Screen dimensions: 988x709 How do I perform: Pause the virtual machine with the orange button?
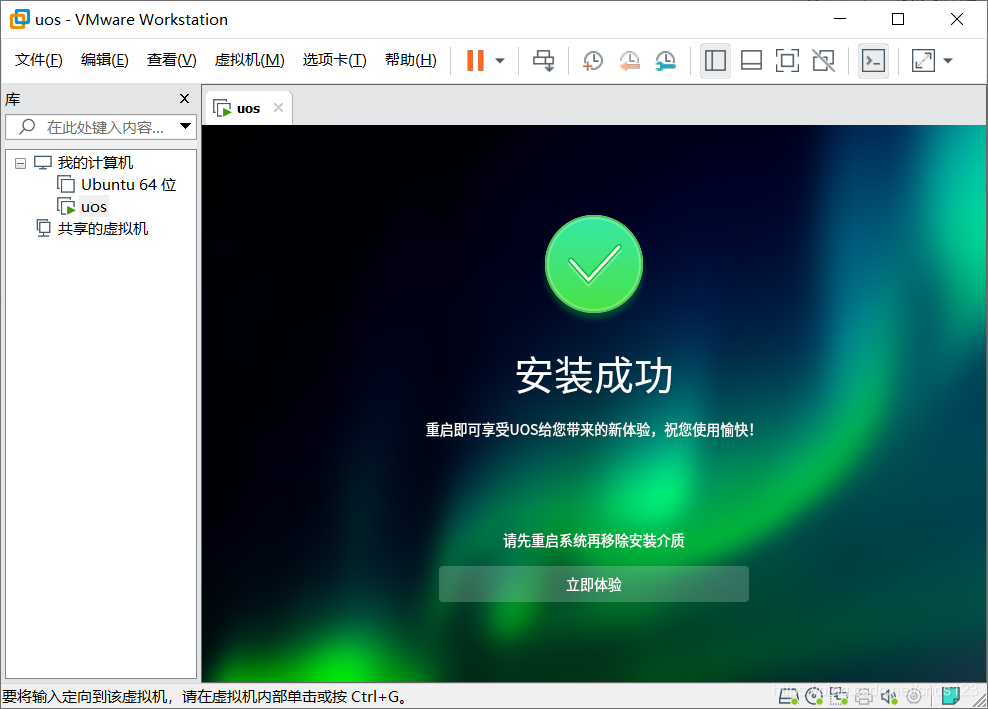tap(475, 61)
